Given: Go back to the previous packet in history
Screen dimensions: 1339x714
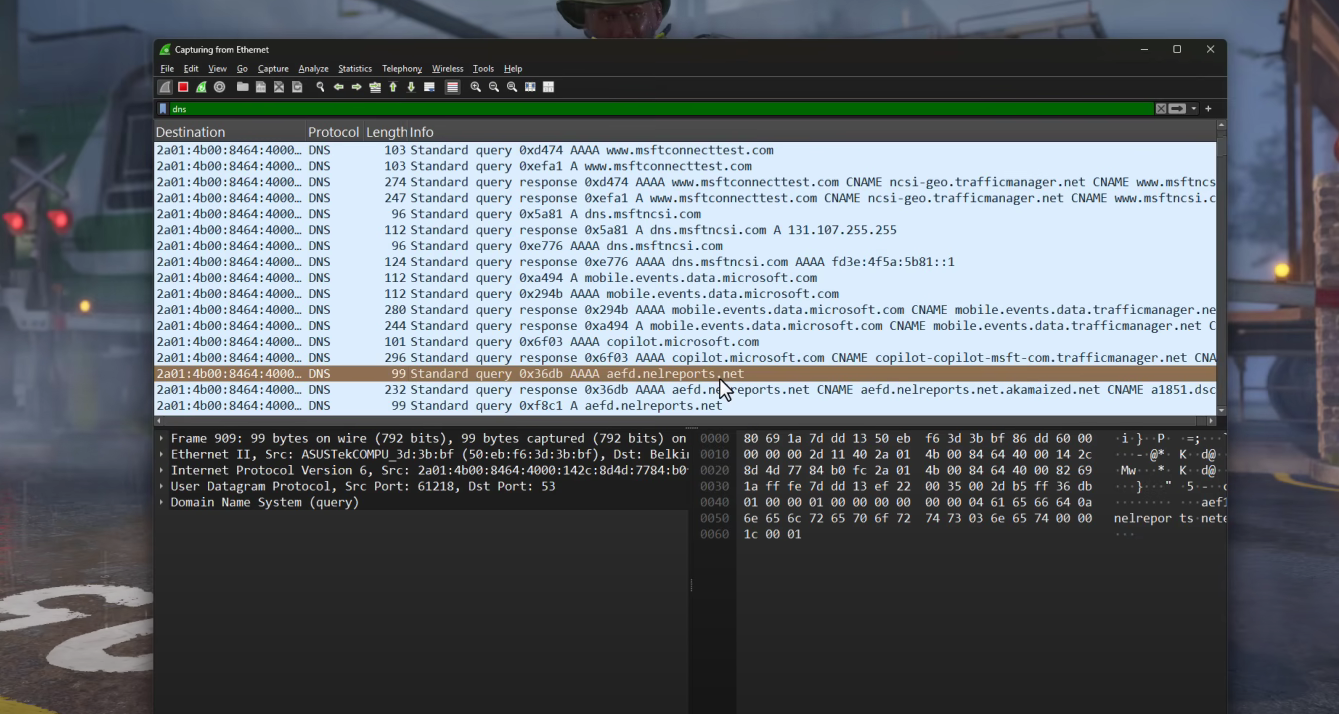Looking at the screenshot, I should click(338, 87).
